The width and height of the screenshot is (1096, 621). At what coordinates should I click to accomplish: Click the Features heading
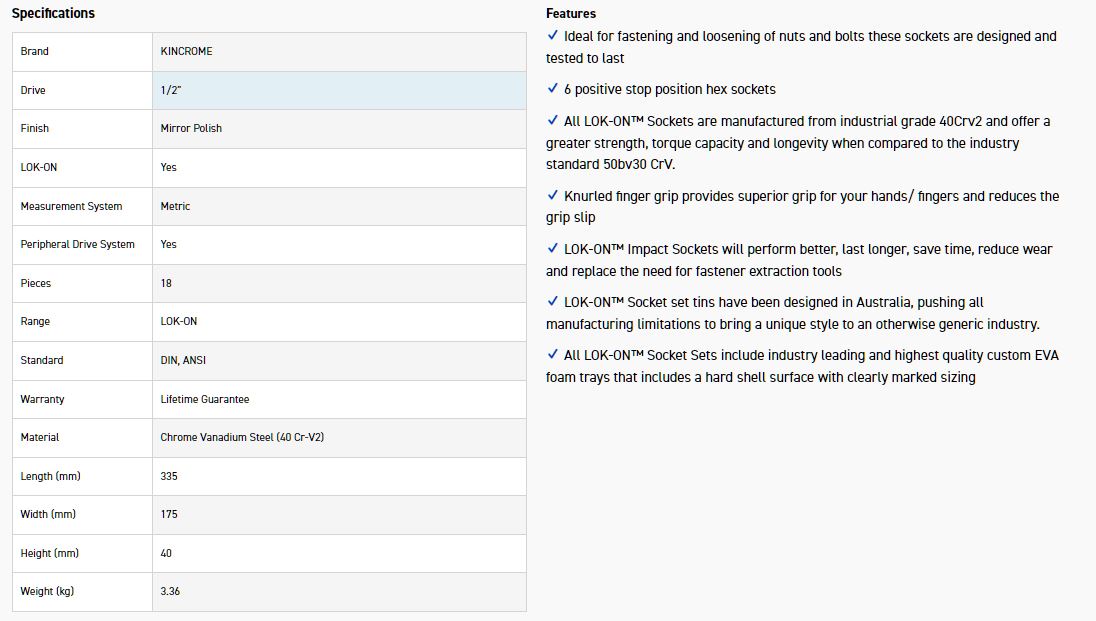(571, 13)
